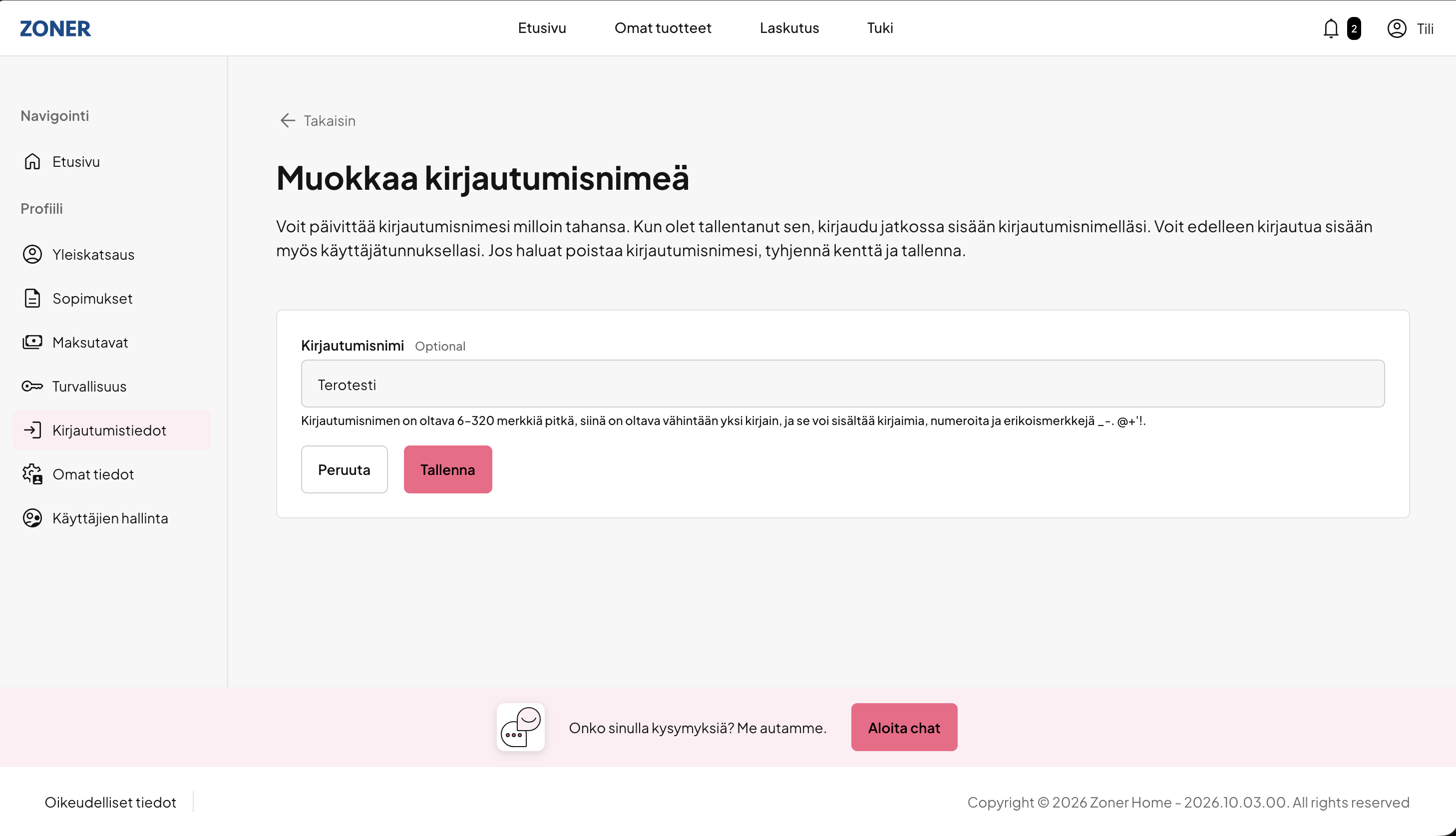Go to sidebar Etusivu label
Viewport: 1456px width, 836px height.
[76, 161]
